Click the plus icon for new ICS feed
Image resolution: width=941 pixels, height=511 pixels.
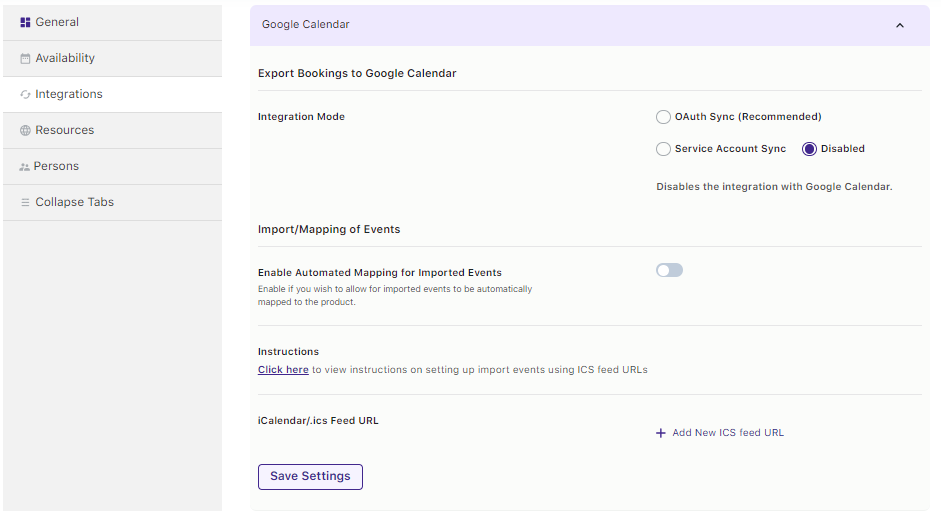click(661, 433)
